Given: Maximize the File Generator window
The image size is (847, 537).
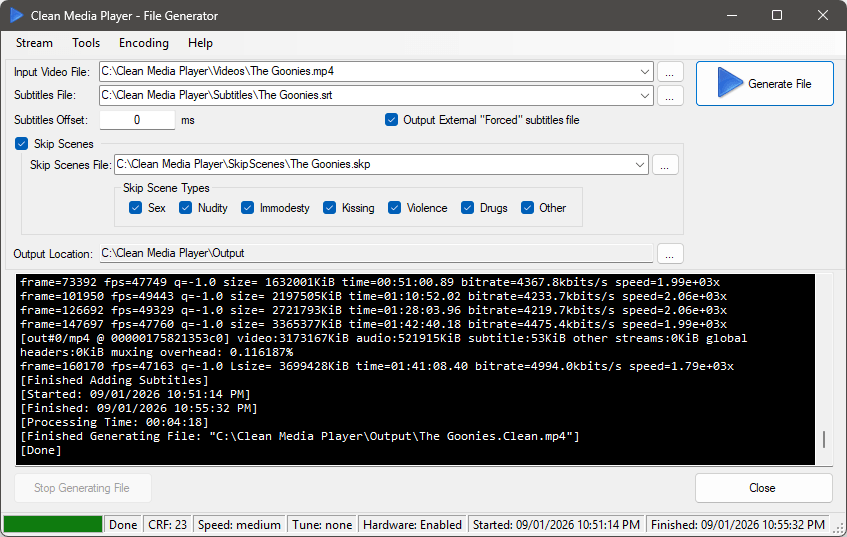Looking at the screenshot, I should point(777,15).
